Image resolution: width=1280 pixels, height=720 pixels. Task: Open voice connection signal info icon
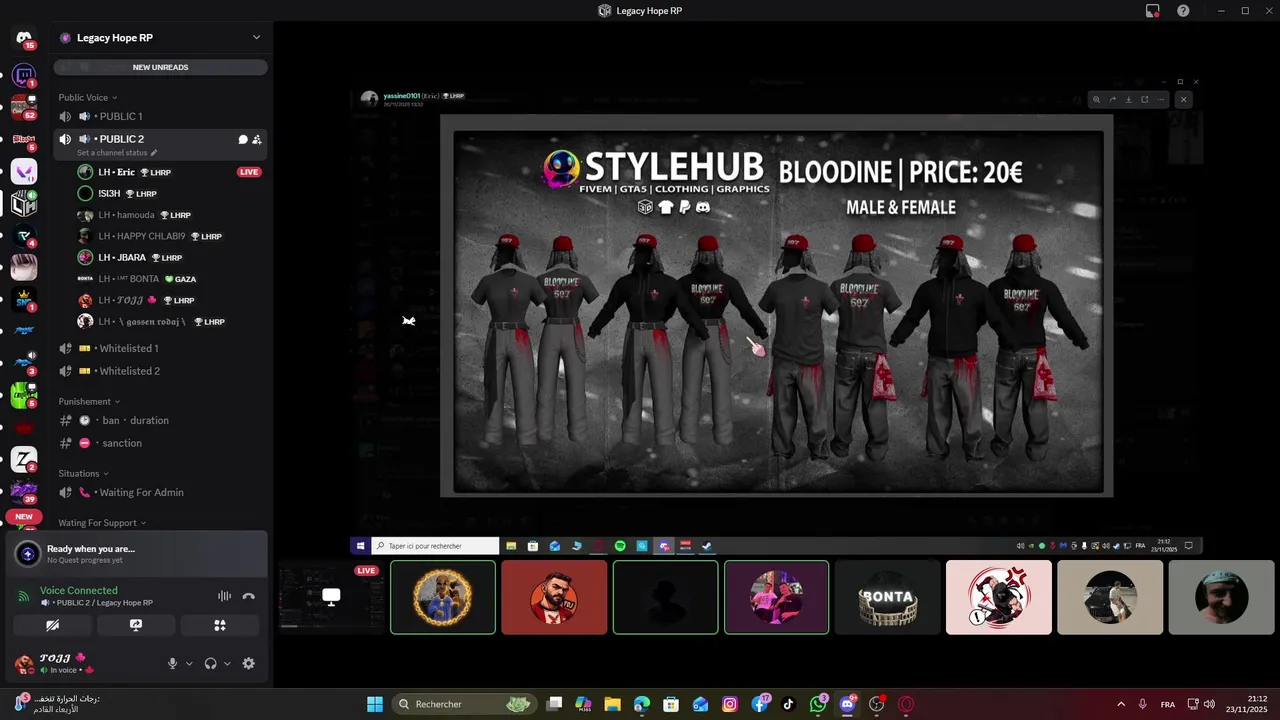pyautogui.click(x=24, y=596)
